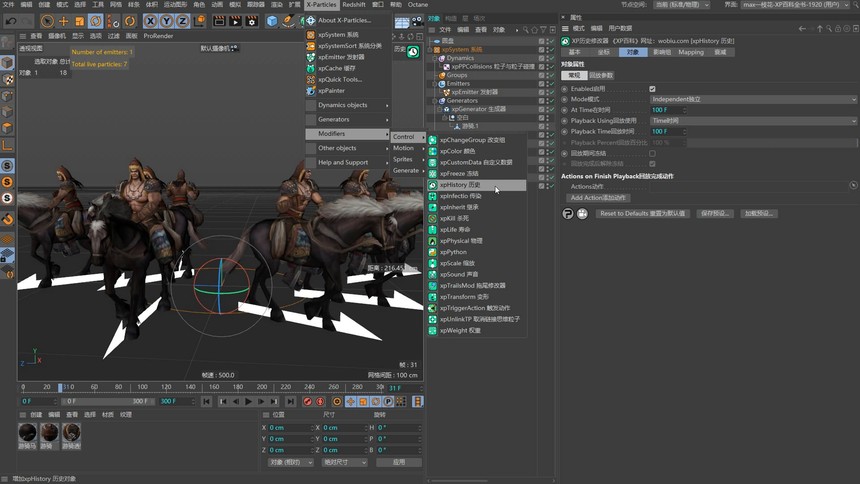Viewport: 860px width, 484px height.
Task: Toggle the Y axis lock
Action: (x=166, y=21)
